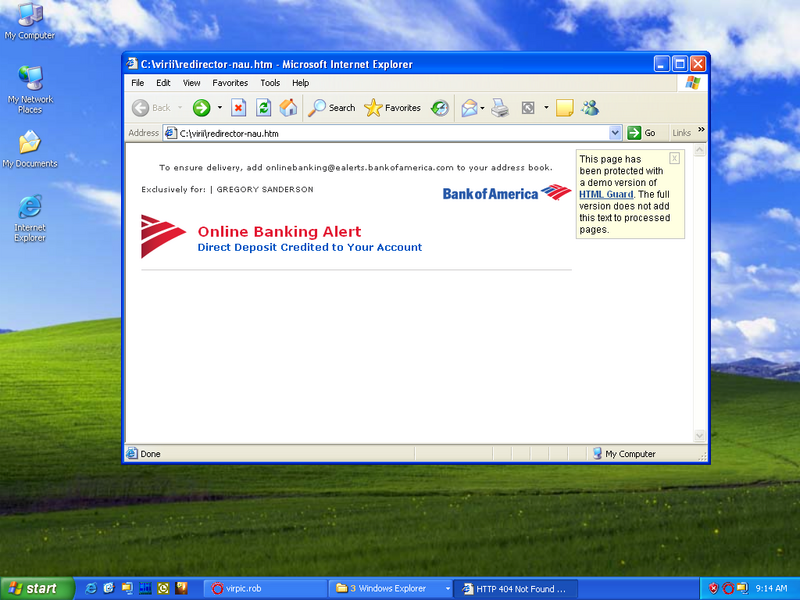This screenshot has width=800, height=600.
Task: Click the Messenger people icon
Action: [x=590, y=108]
